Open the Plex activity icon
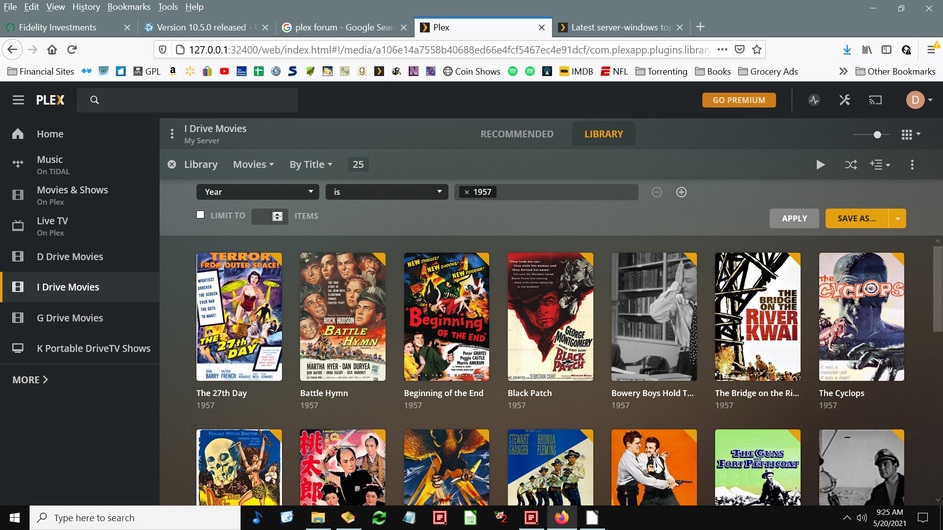This screenshot has height=530, width=943. (x=814, y=100)
